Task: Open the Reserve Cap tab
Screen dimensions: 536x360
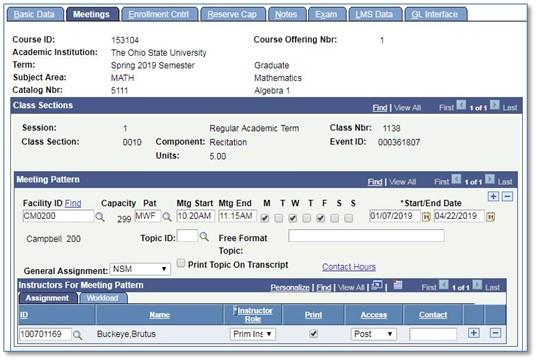Action: [x=232, y=14]
